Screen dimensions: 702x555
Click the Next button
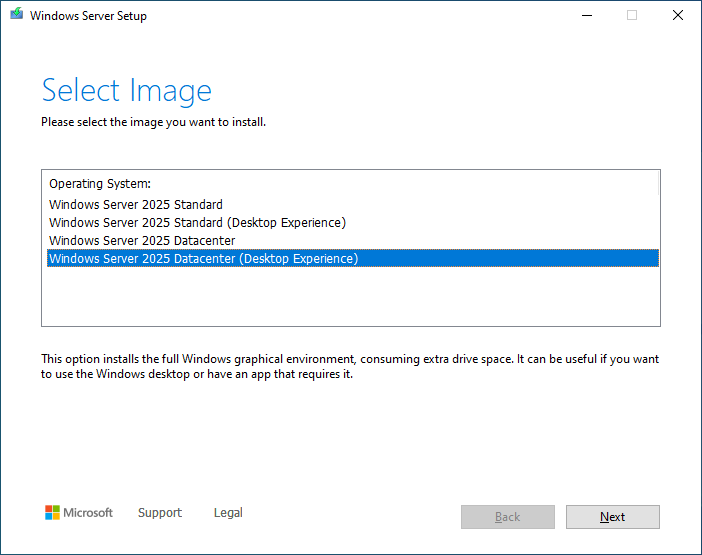pos(612,517)
